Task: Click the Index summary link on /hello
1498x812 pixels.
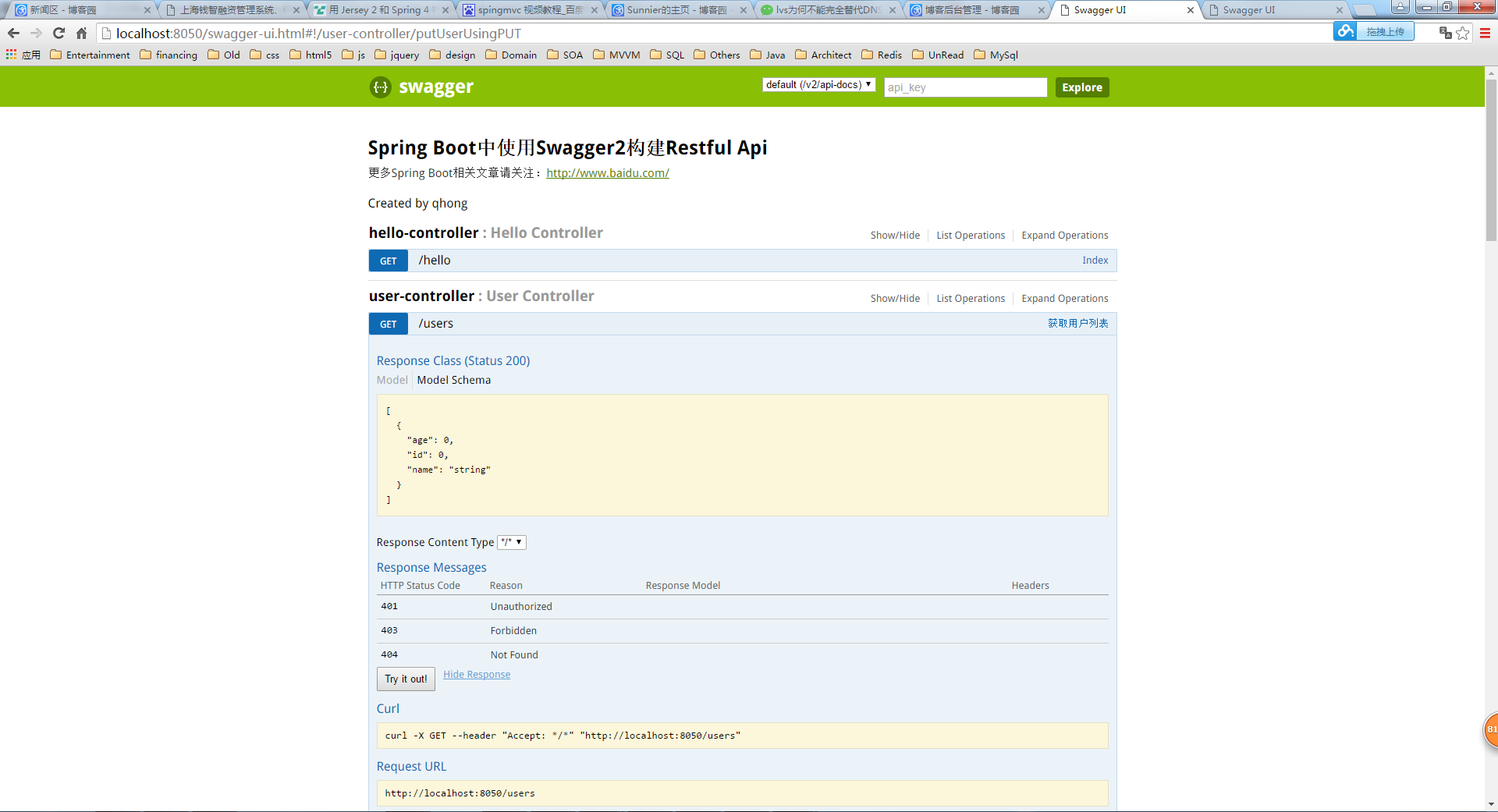Action: (1095, 261)
